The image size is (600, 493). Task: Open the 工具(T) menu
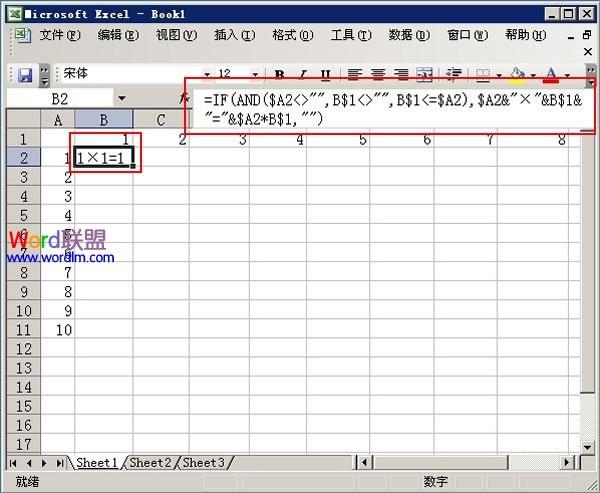click(x=351, y=35)
